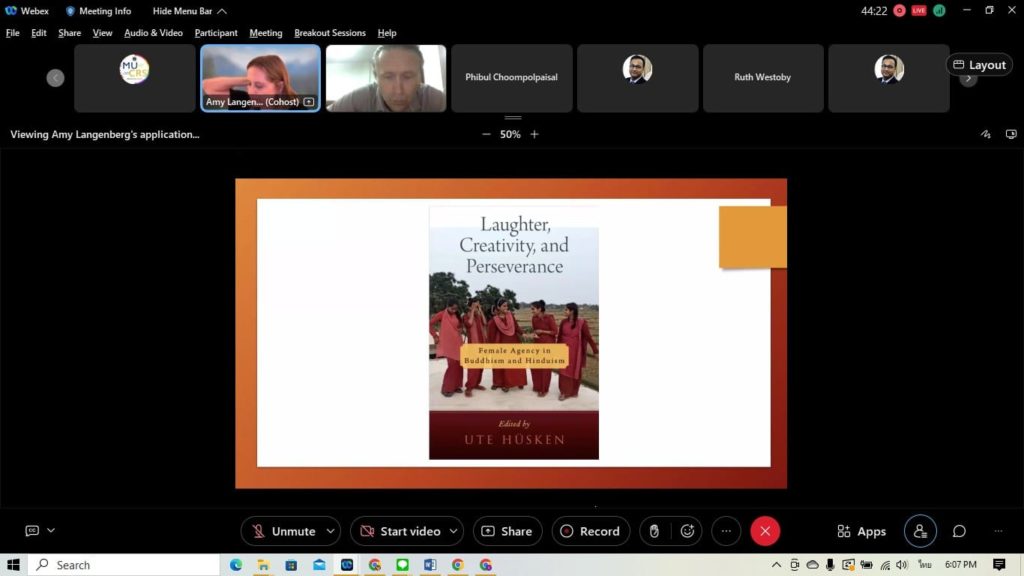Screen dimensions: 1024x576
Task: Click the filmstrip collapse handle
Action: point(513,118)
